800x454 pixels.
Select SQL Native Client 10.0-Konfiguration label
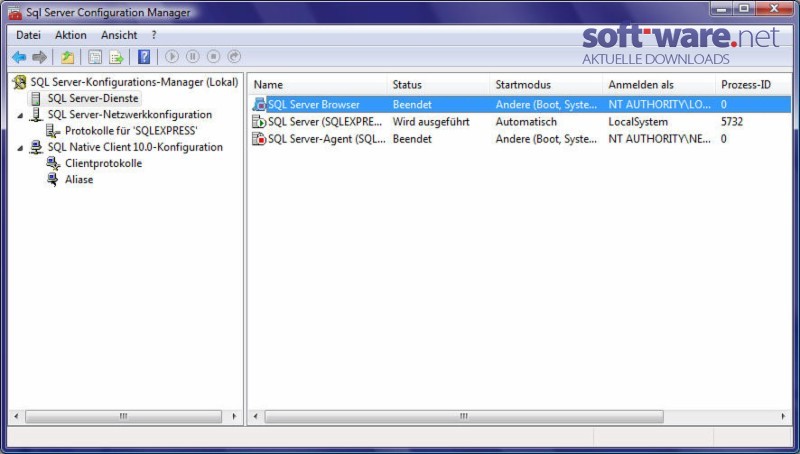[135, 147]
